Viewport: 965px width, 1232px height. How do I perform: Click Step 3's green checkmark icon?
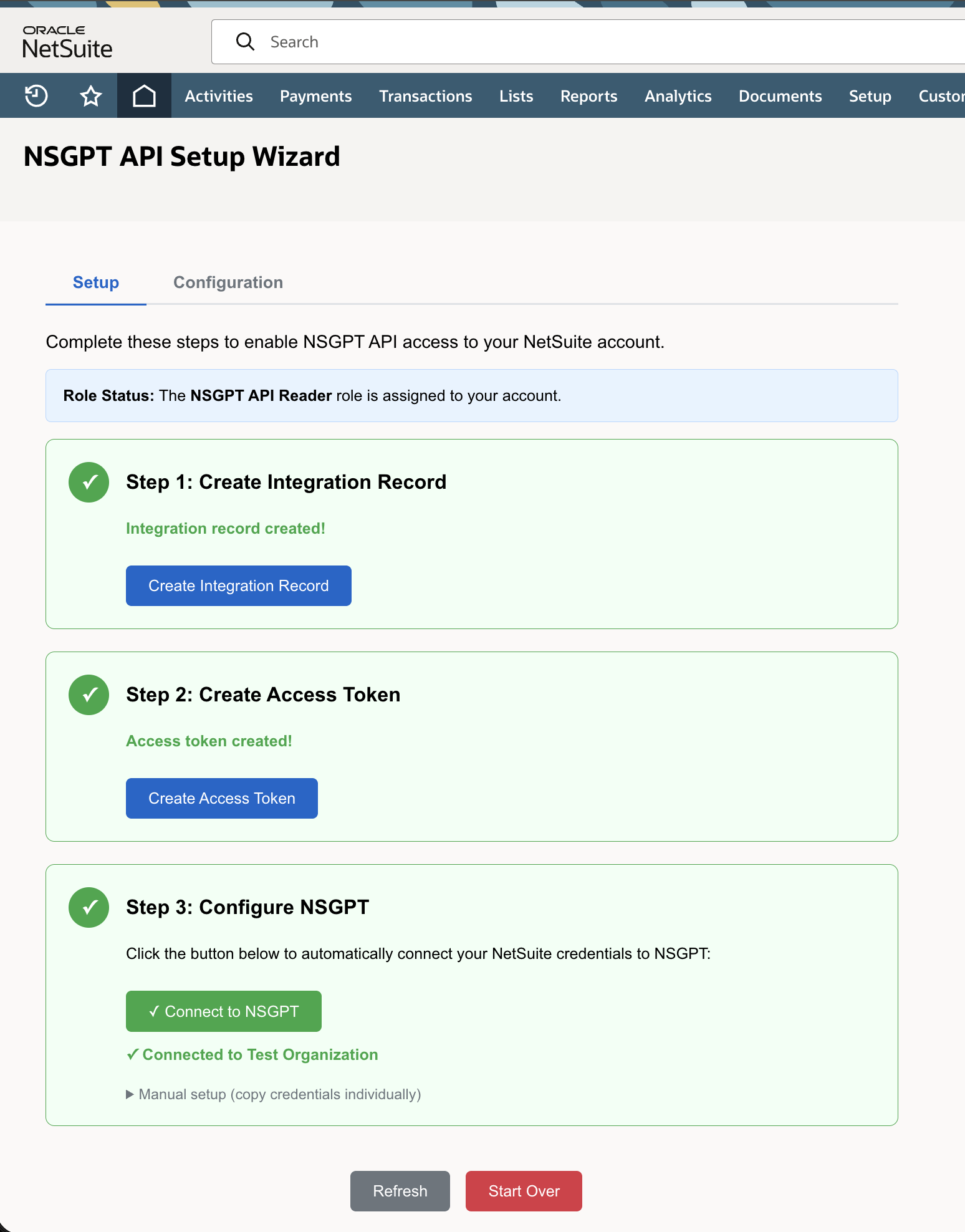(88, 907)
